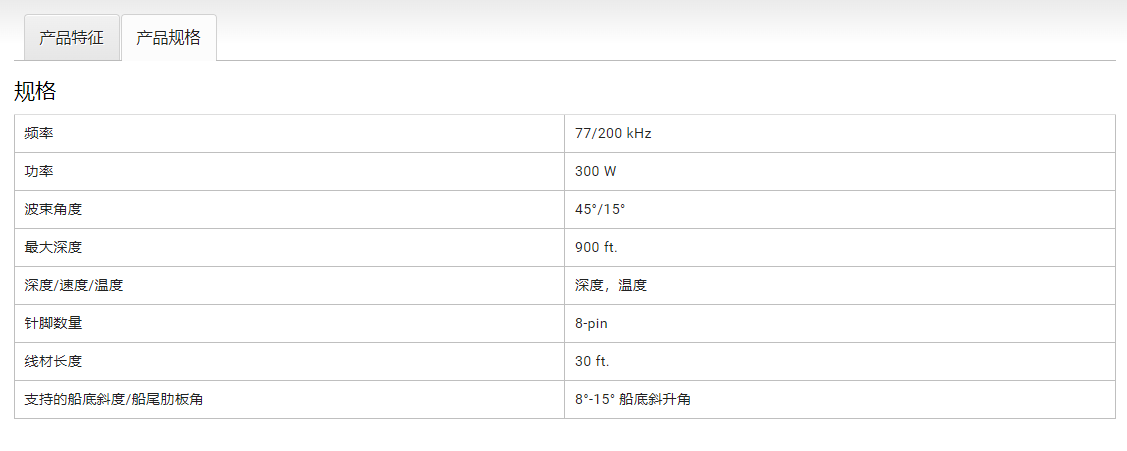The image size is (1127, 451).
Task: Click the 最大深度 label cell
Action: (x=53, y=247)
